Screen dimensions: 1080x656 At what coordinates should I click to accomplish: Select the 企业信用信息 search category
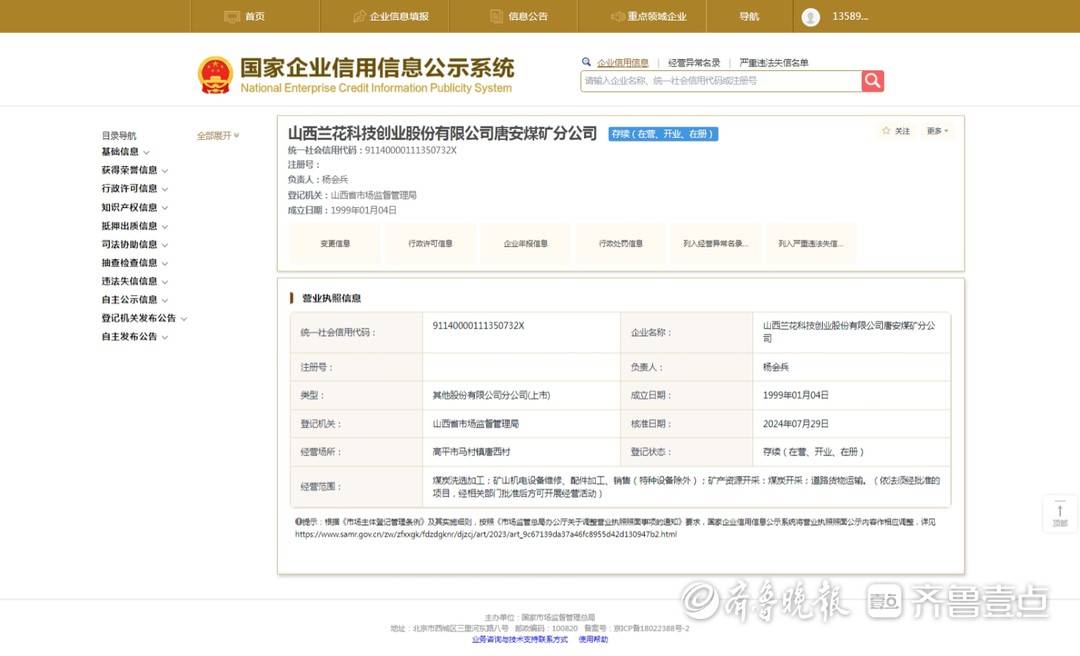[623, 63]
